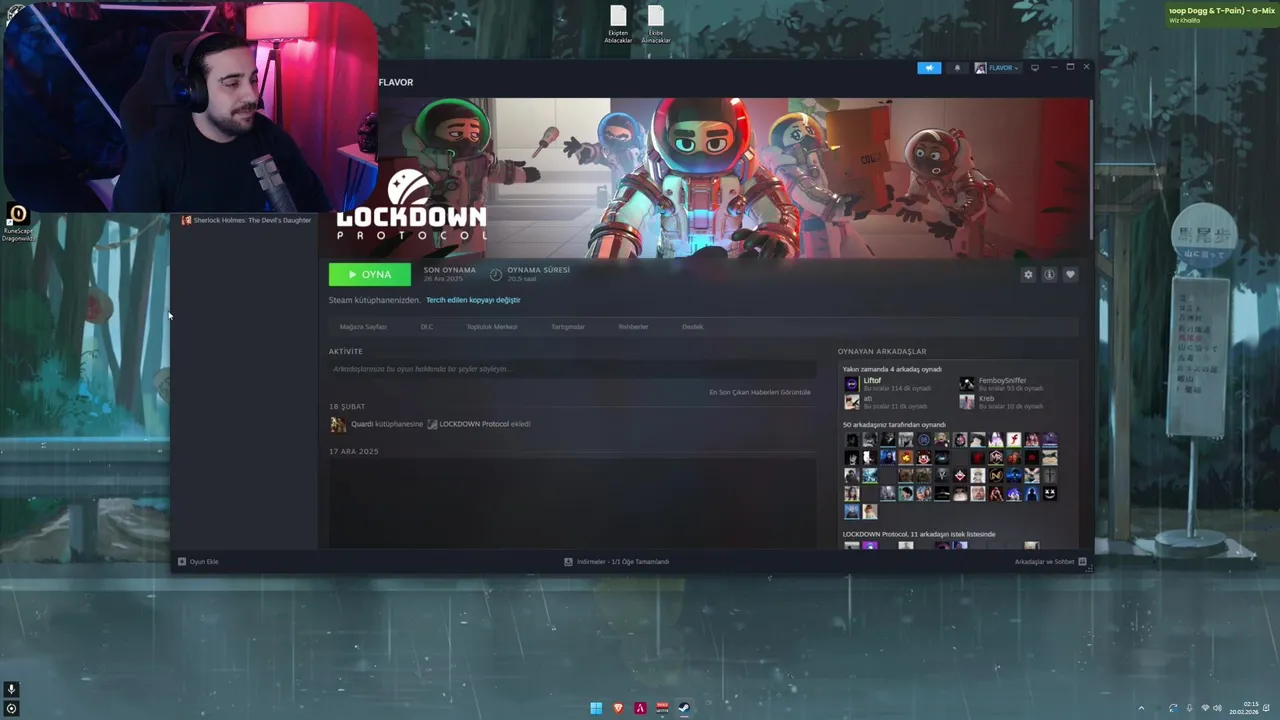
Task: Click the play-time clock icon
Action: 496,274
